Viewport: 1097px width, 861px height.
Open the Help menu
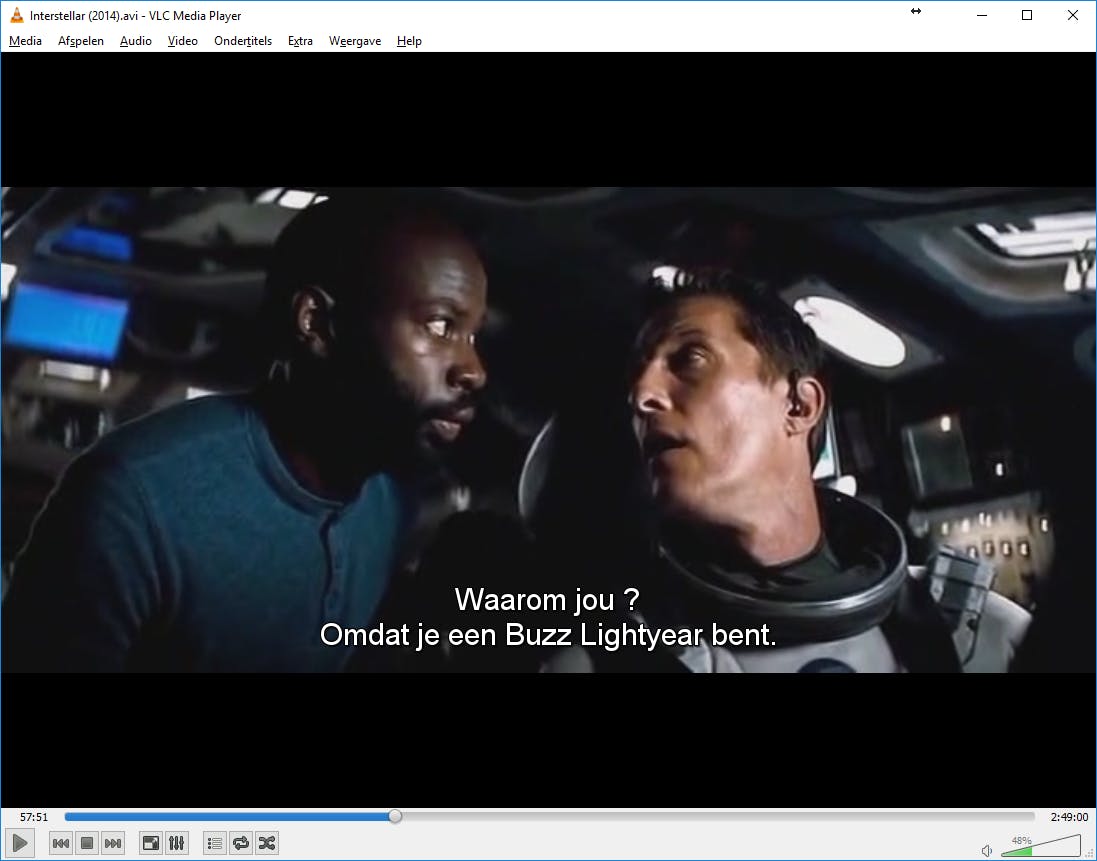pos(409,41)
